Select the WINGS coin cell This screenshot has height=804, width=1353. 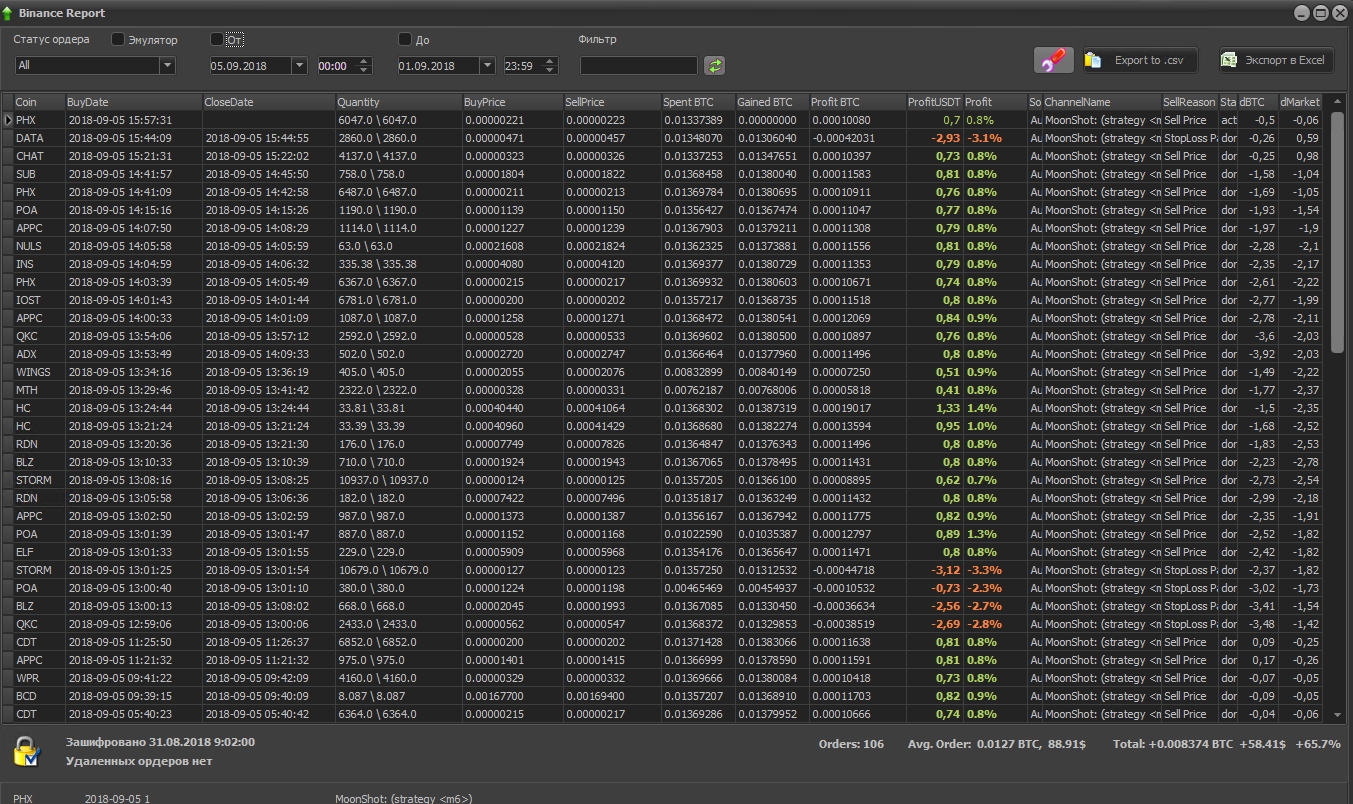[x=39, y=372]
